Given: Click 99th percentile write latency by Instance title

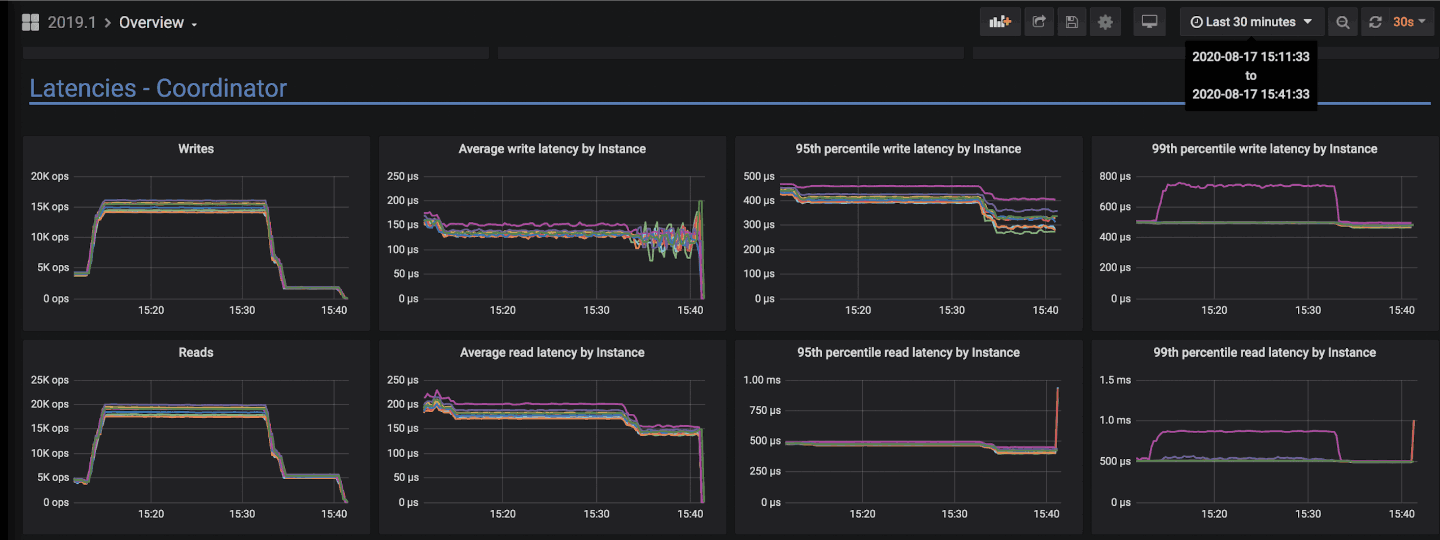Looking at the screenshot, I should point(1264,149).
